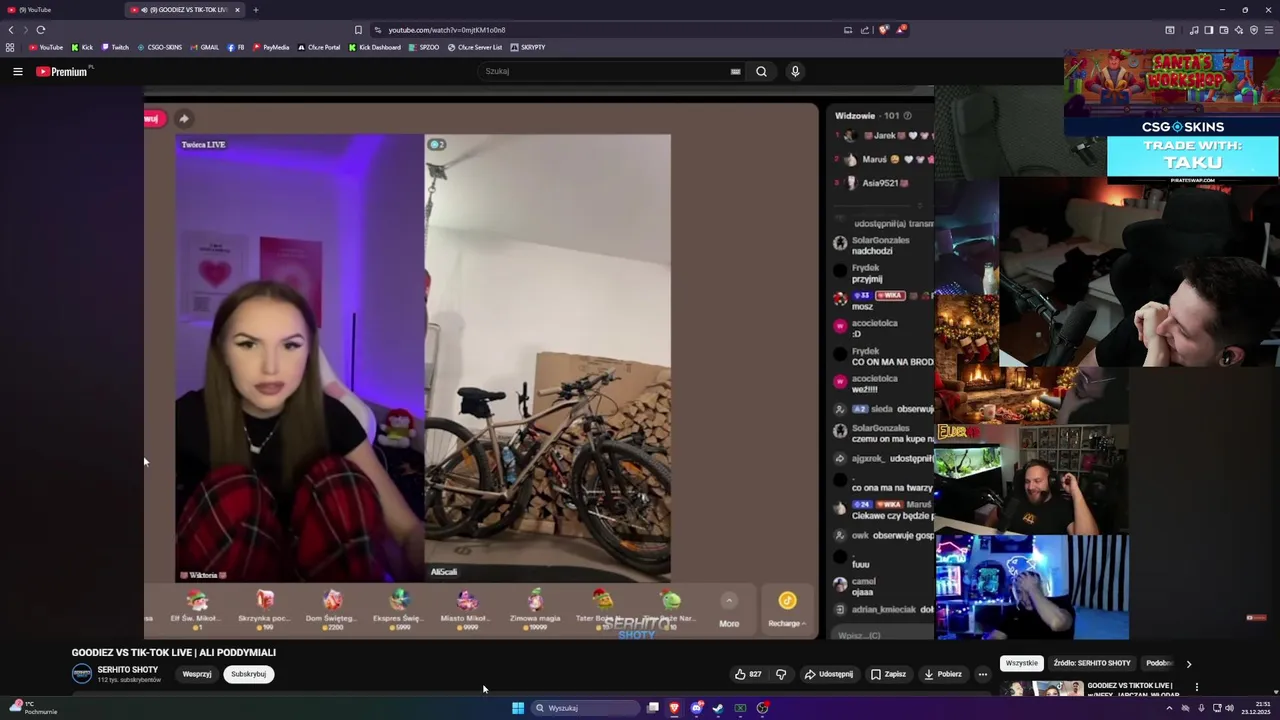Open the Brave playlist music icon
This screenshot has height=720, width=1280.
pos(1194,30)
